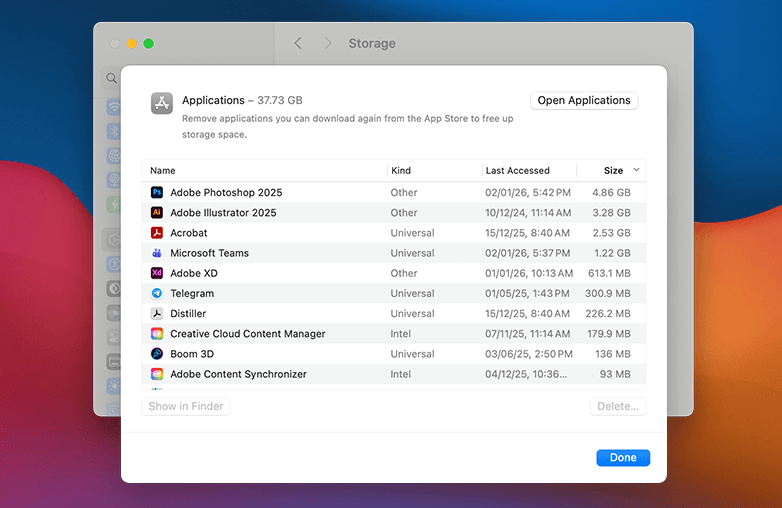Click the 3.28 GB size value
The height and width of the screenshot is (508, 782).
tap(611, 213)
